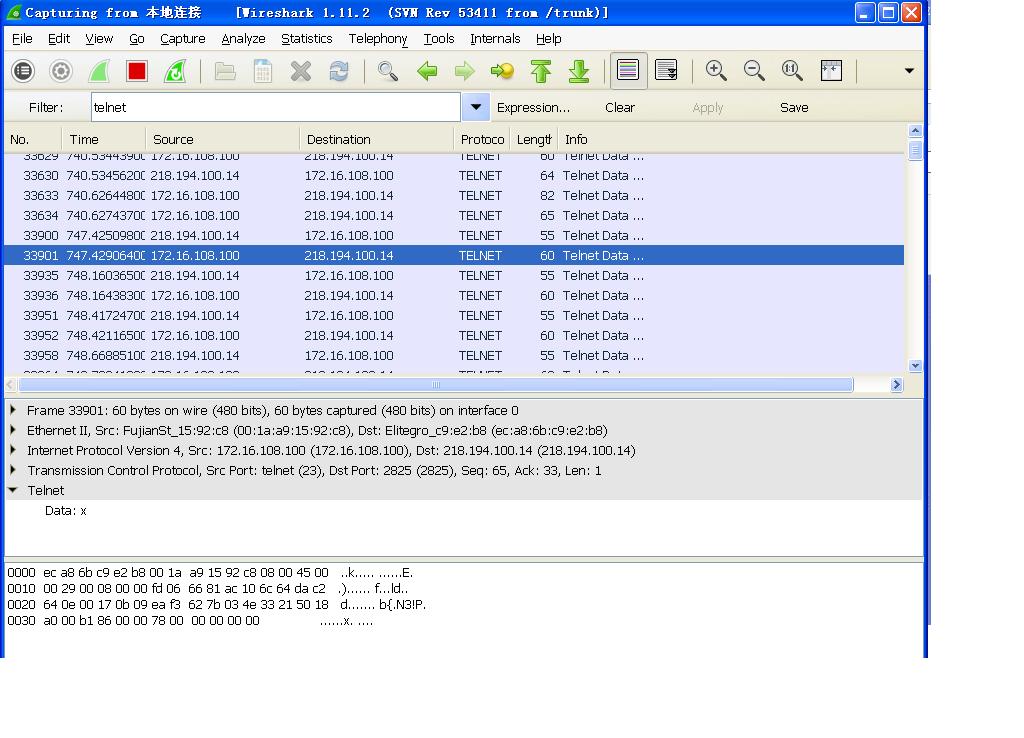The width and height of the screenshot is (1024, 738).
Task: Sort by the Time column header
Action: coord(103,139)
